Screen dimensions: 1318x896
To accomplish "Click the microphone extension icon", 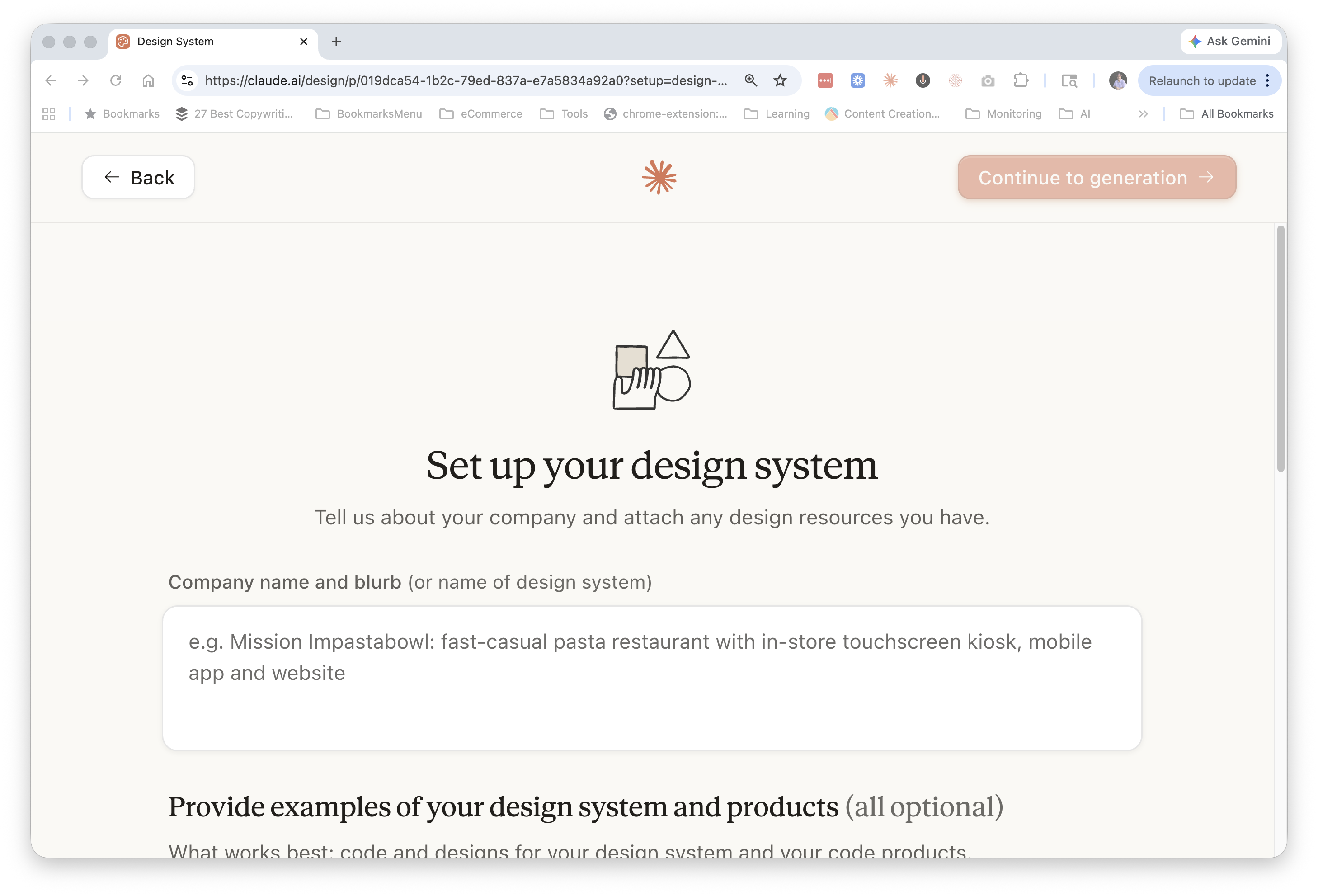I will pyautogui.click(x=923, y=80).
